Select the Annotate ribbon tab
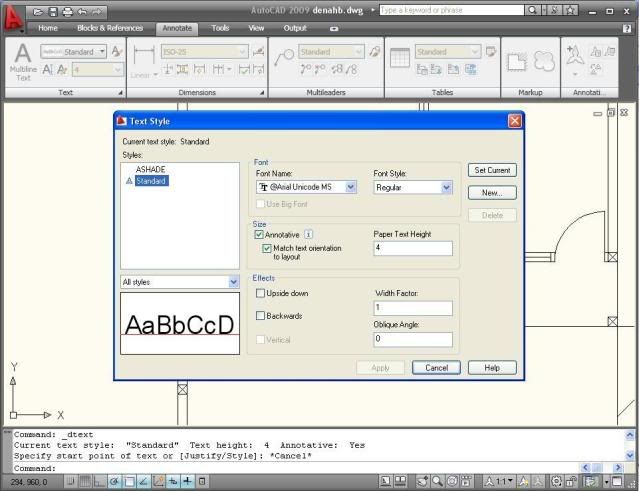639x491 pixels. coord(177,28)
